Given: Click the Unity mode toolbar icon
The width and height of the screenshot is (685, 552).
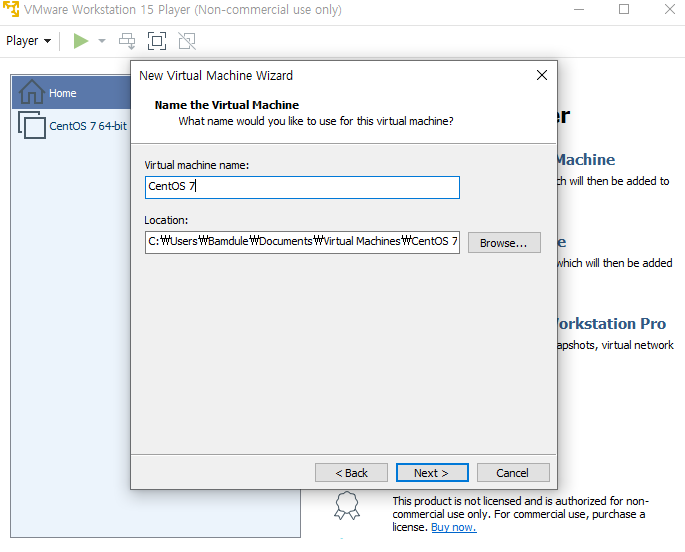Looking at the screenshot, I should click(187, 41).
